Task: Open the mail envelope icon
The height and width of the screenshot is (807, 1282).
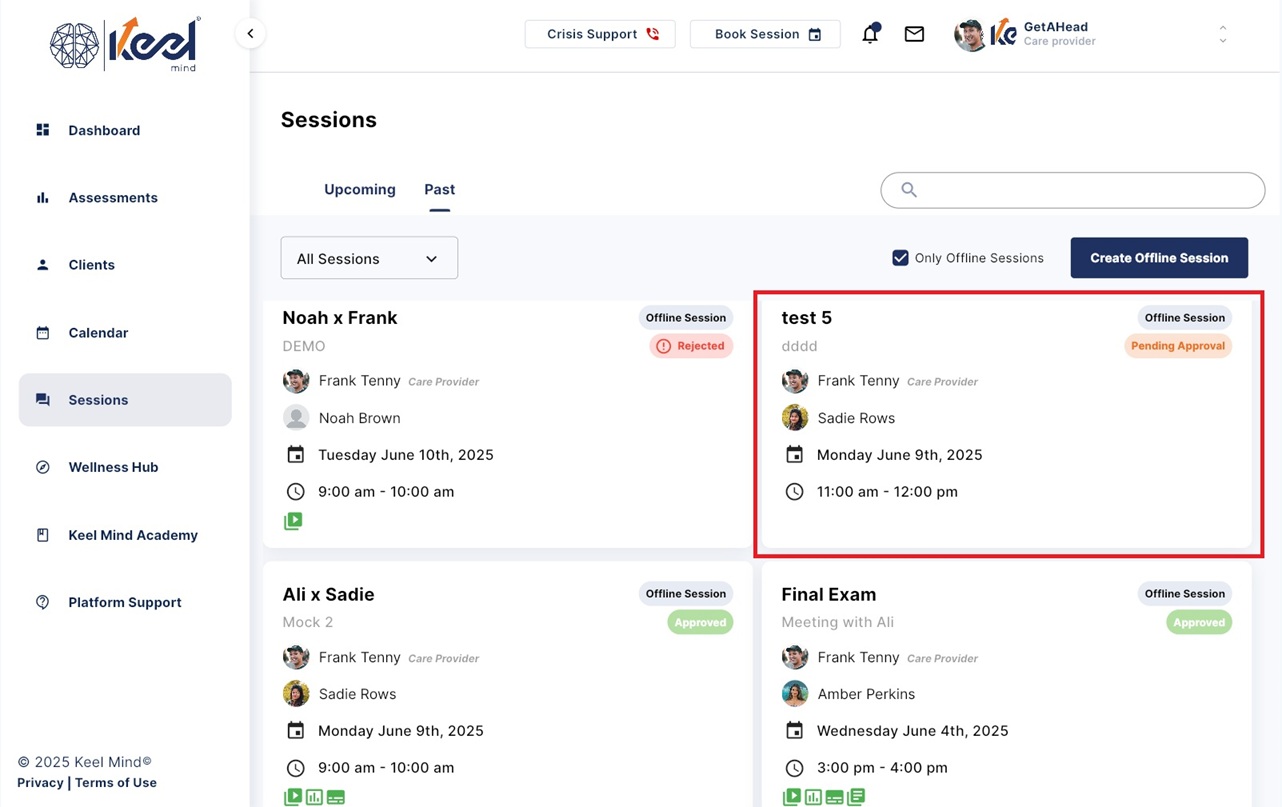Action: click(x=914, y=34)
